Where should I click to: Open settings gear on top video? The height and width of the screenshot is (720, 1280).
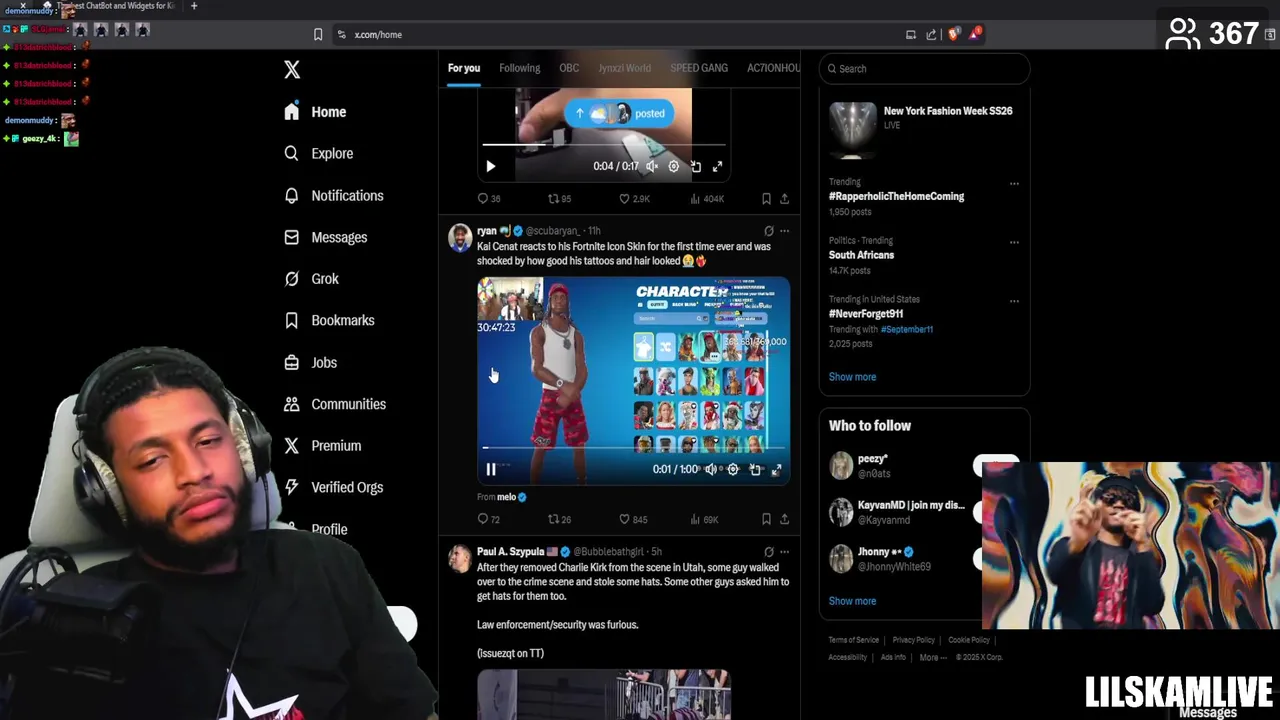(x=674, y=166)
